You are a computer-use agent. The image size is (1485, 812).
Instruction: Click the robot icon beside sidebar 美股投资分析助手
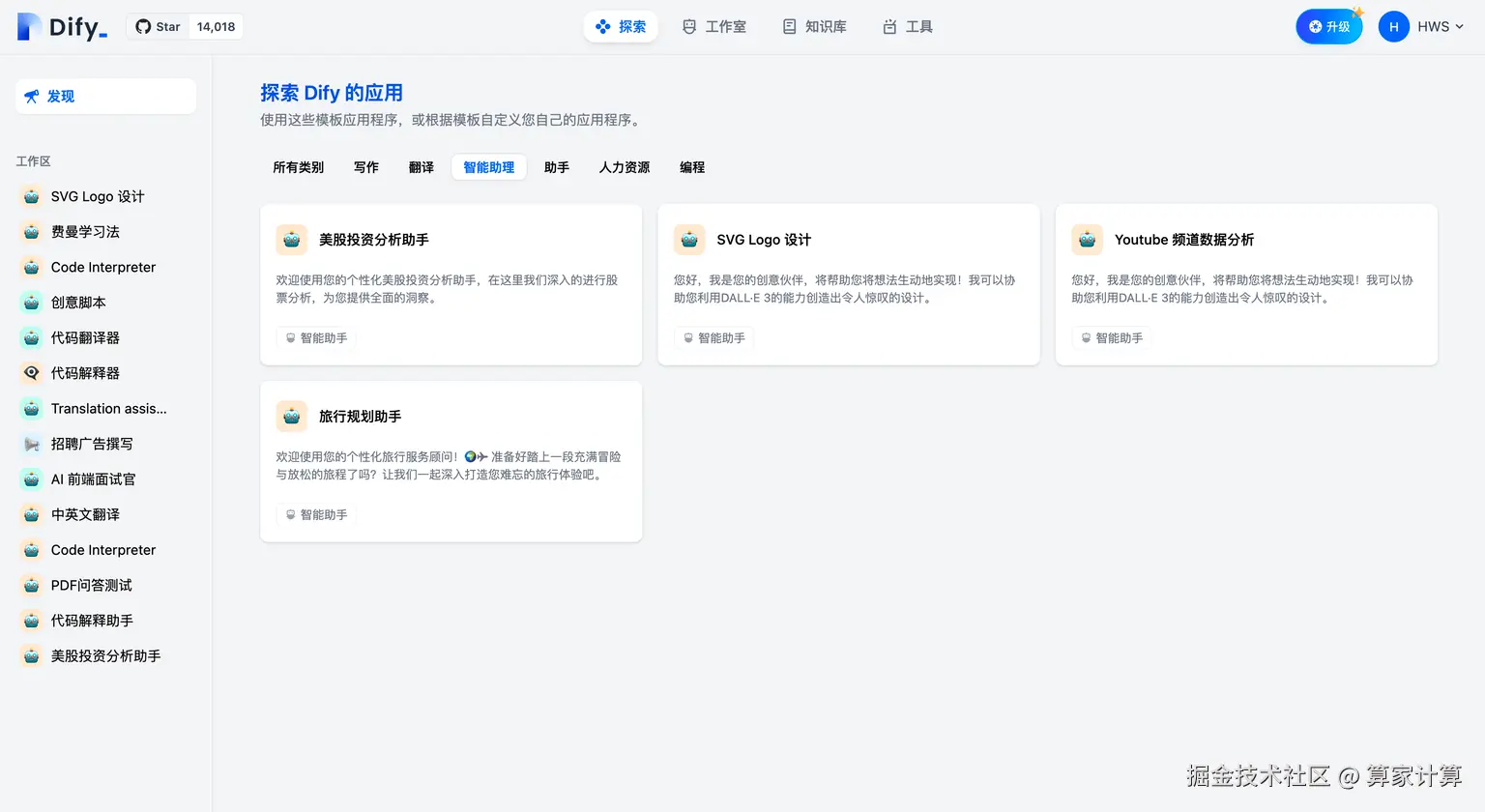(x=31, y=655)
